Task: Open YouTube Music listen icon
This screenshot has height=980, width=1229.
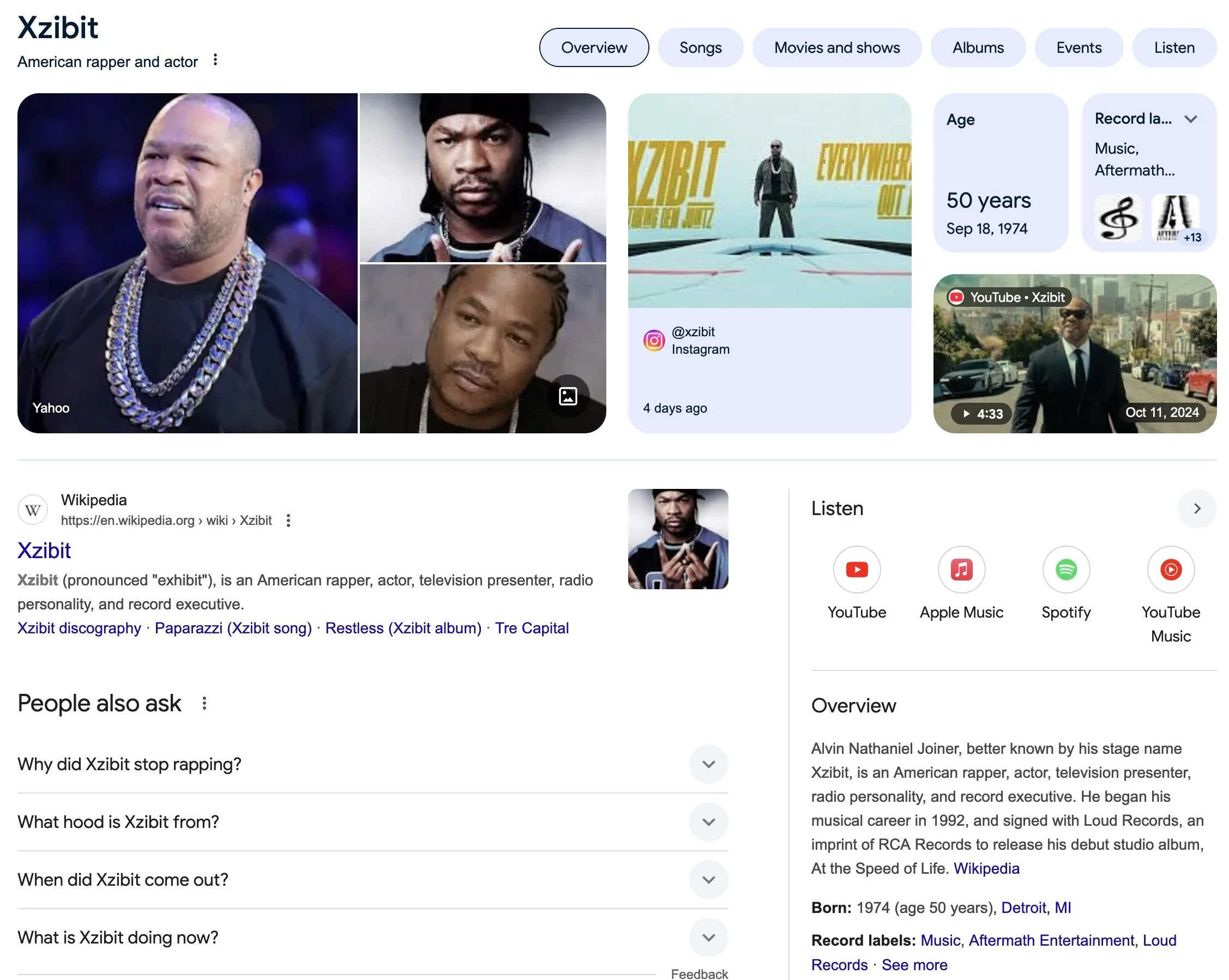Action: click(x=1170, y=569)
